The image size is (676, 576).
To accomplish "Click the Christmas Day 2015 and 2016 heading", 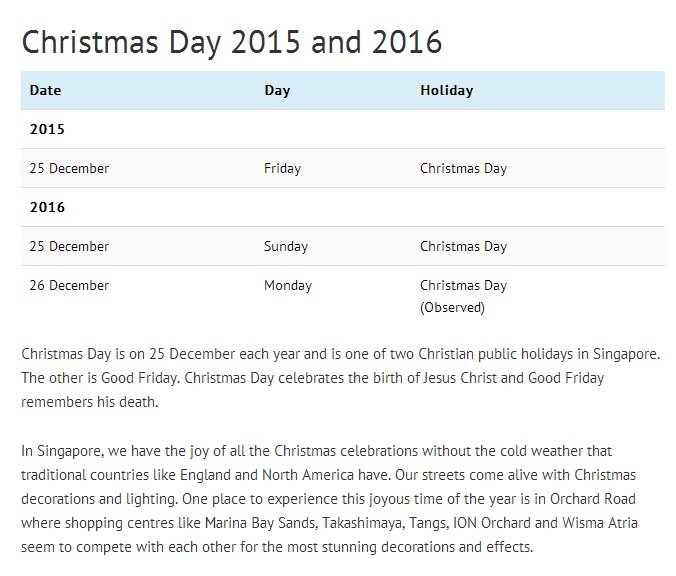I will point(232,42).
